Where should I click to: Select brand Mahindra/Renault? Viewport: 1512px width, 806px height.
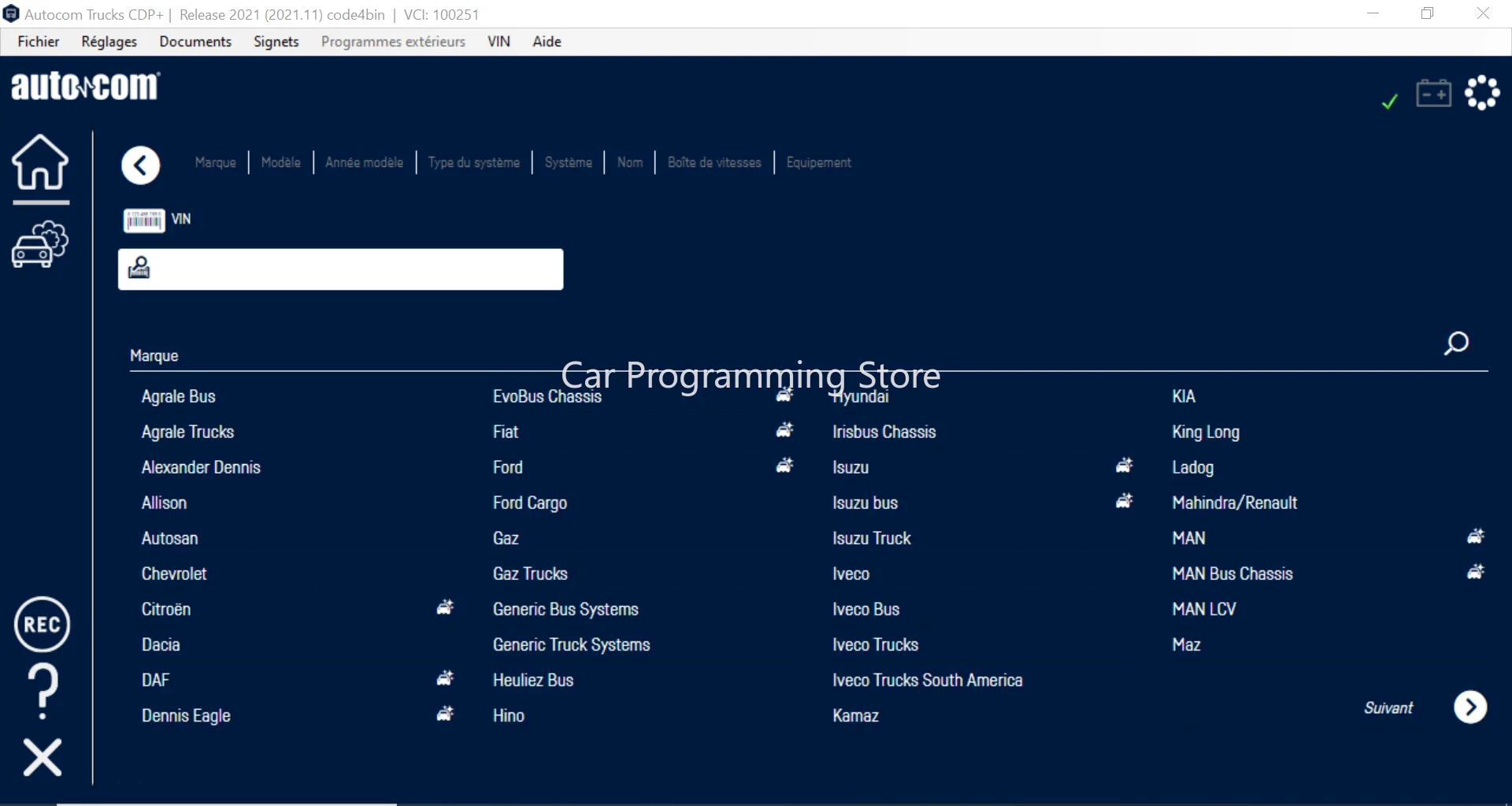(x=1235, y=503)
